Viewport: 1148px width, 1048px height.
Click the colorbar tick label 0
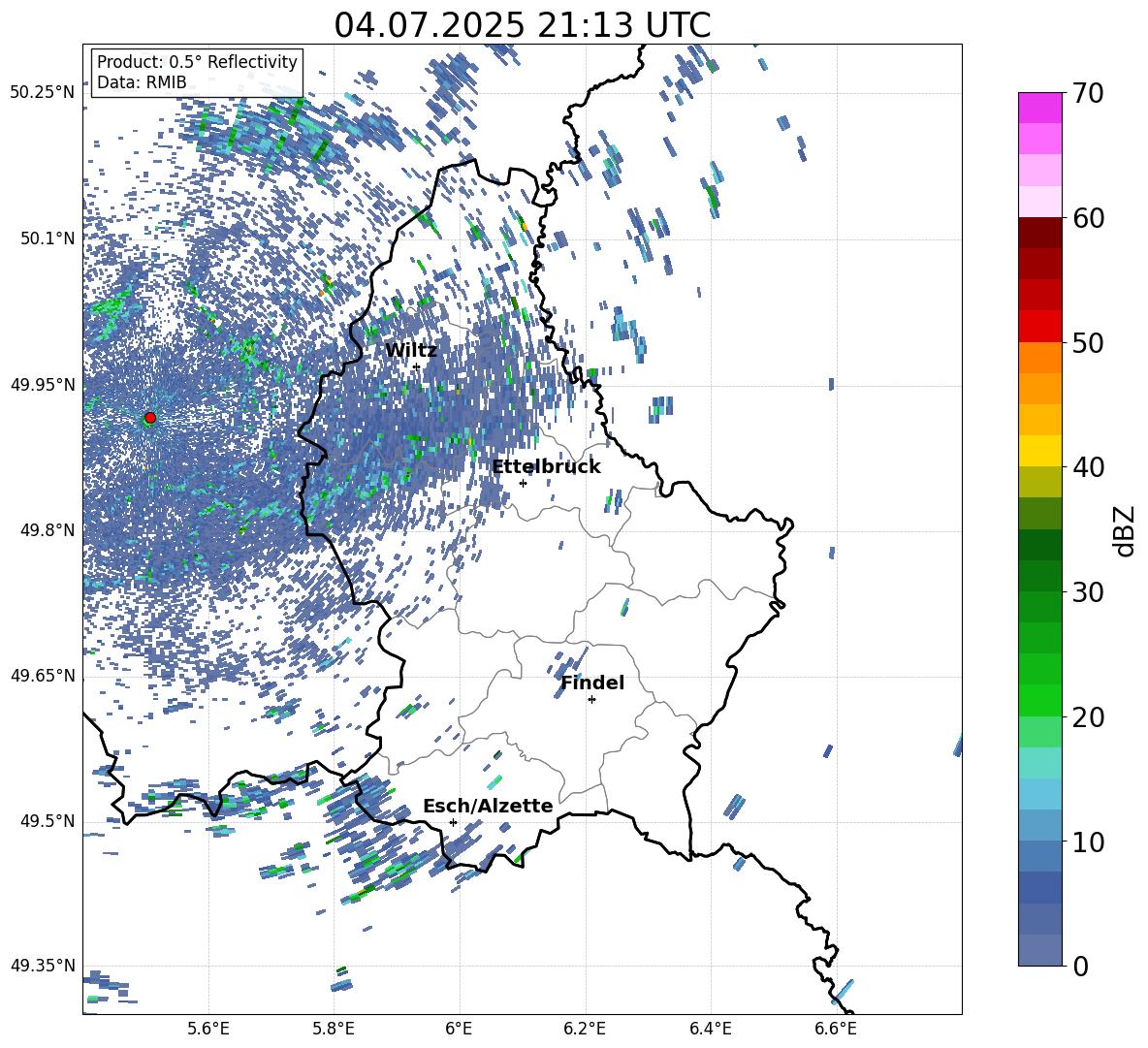pyautogui.click(x=1080, y=967)
